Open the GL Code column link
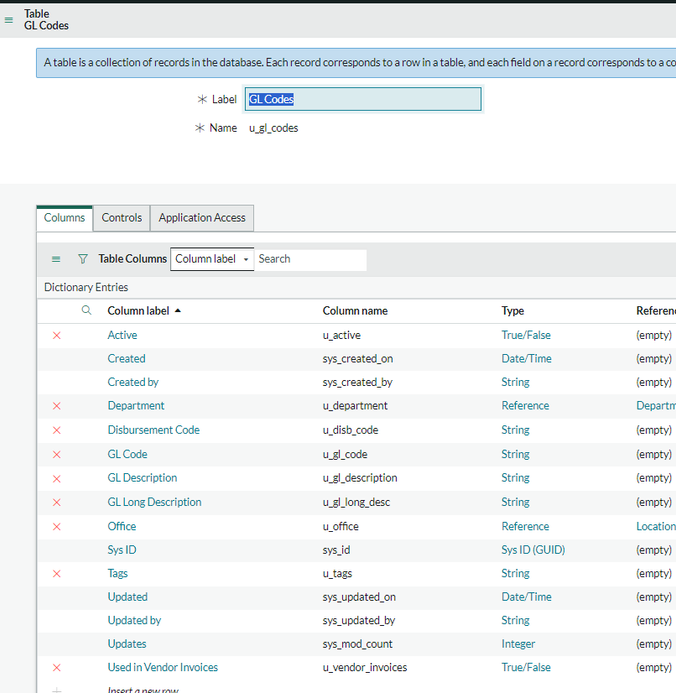The image size is (676, 693). click(x=127, y=454)
